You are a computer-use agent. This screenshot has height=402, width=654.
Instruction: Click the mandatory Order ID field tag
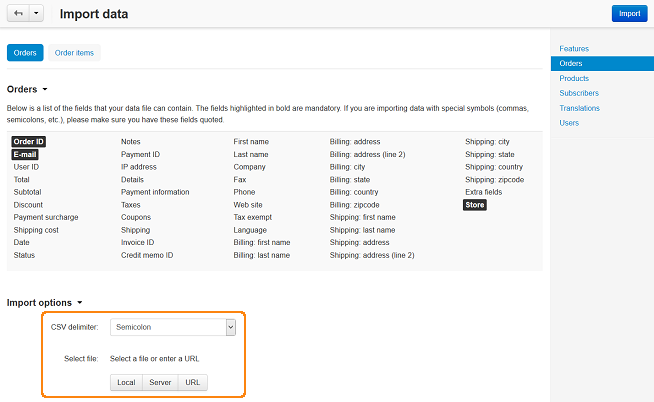point(28,142)
